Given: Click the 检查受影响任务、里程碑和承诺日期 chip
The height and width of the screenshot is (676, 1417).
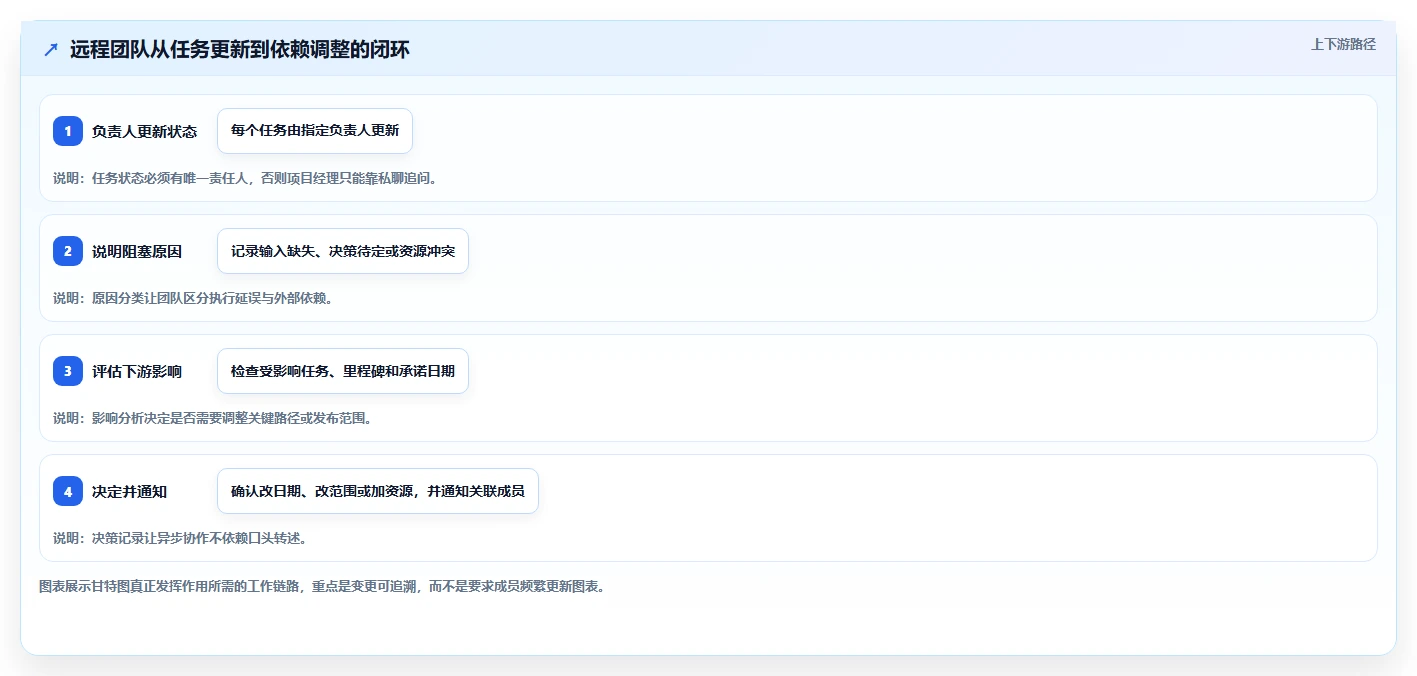Looking at the screenshot, I should coord(343,371).
